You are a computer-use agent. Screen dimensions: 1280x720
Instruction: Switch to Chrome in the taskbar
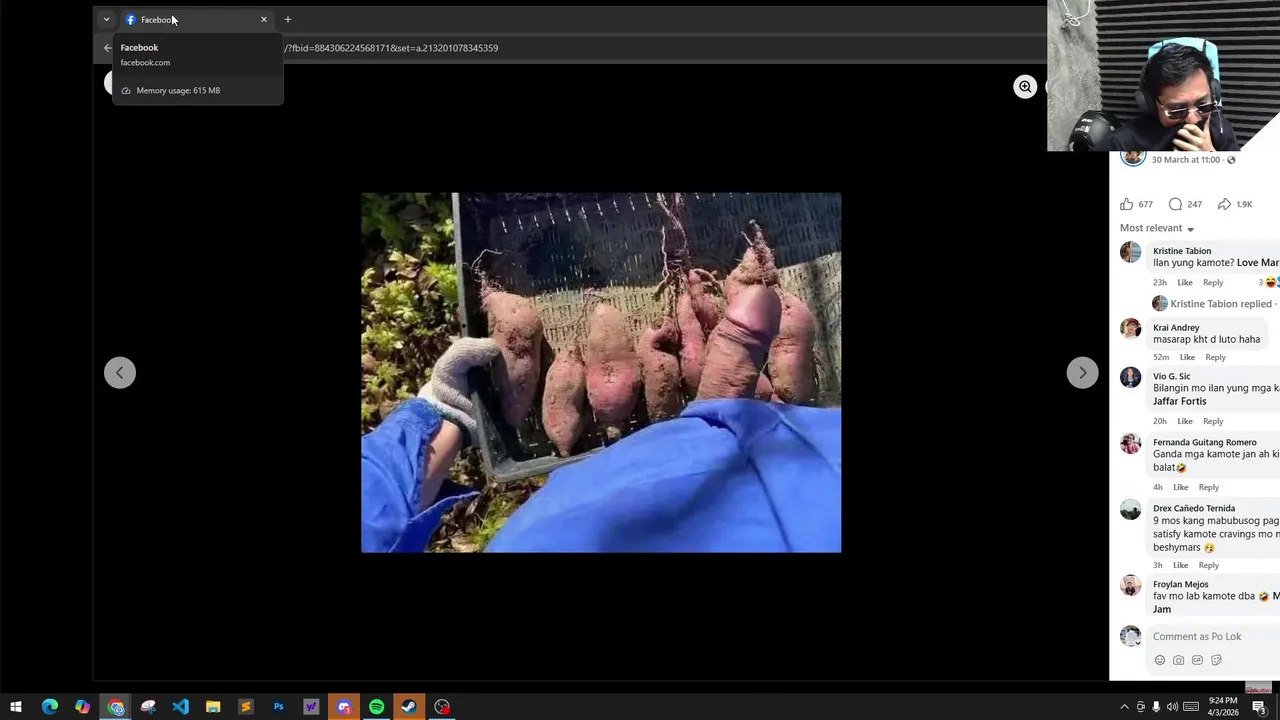point(116,707)
